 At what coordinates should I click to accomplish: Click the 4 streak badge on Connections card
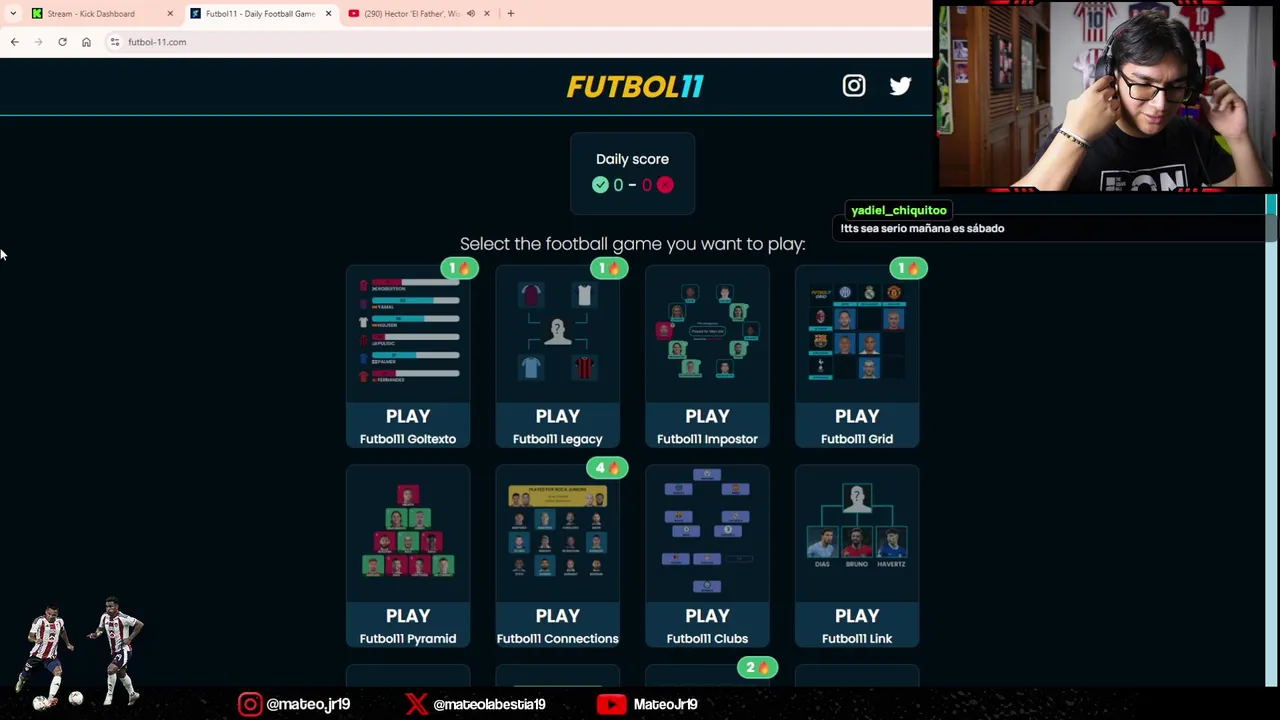607,468
